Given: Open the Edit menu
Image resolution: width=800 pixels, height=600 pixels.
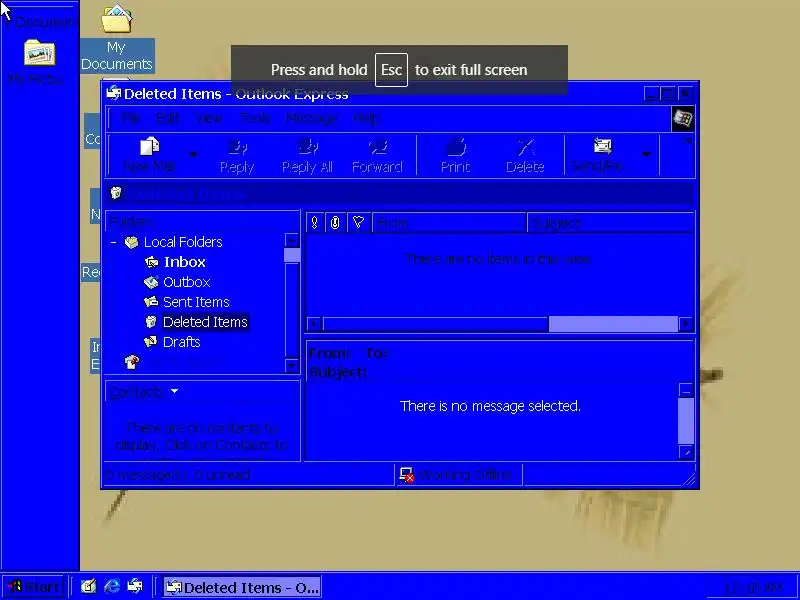Looking at the screenshot, I should coord(167,118).
